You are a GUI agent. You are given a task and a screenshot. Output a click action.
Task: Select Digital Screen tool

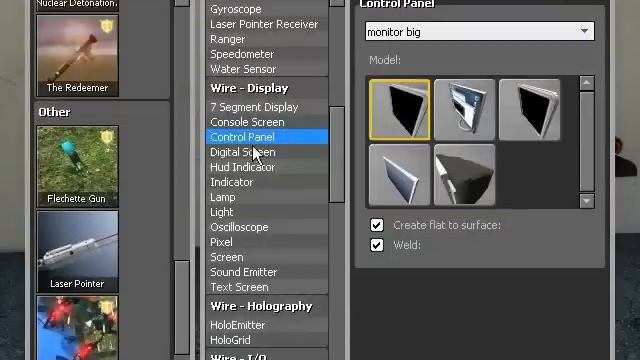pyautogui.click(x=267, y=152)
